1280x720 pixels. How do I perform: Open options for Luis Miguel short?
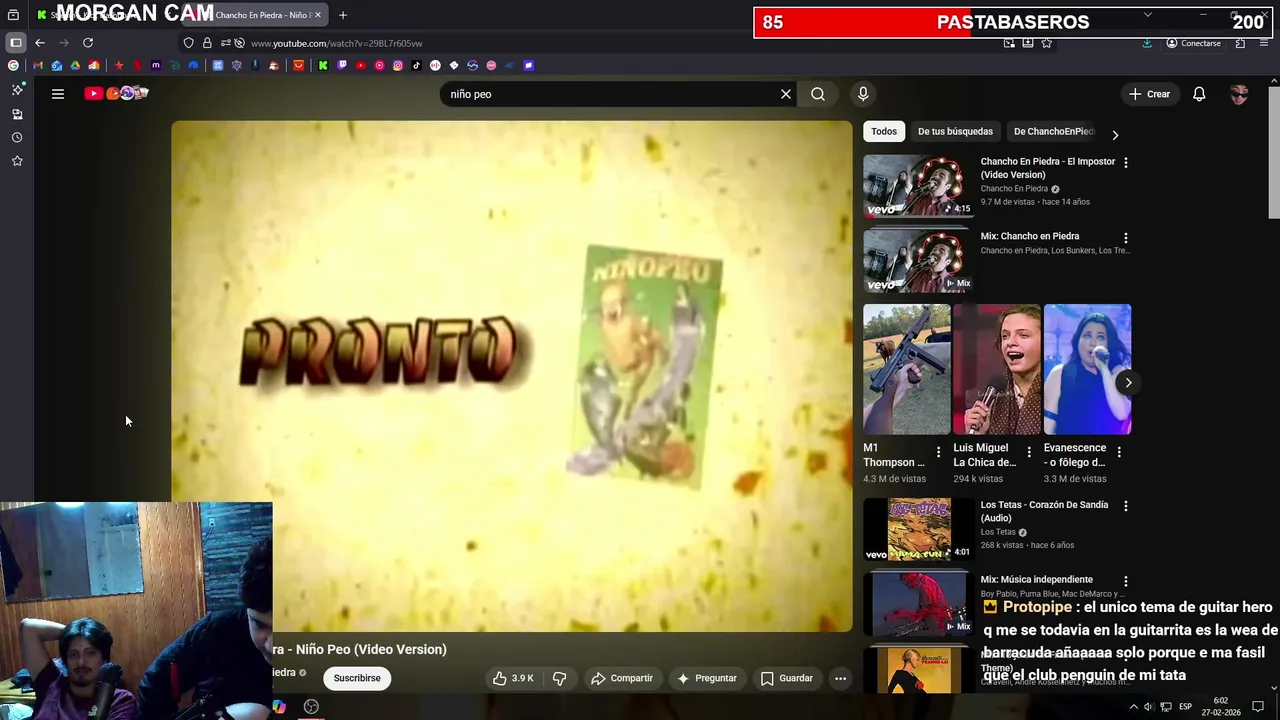1029,453
